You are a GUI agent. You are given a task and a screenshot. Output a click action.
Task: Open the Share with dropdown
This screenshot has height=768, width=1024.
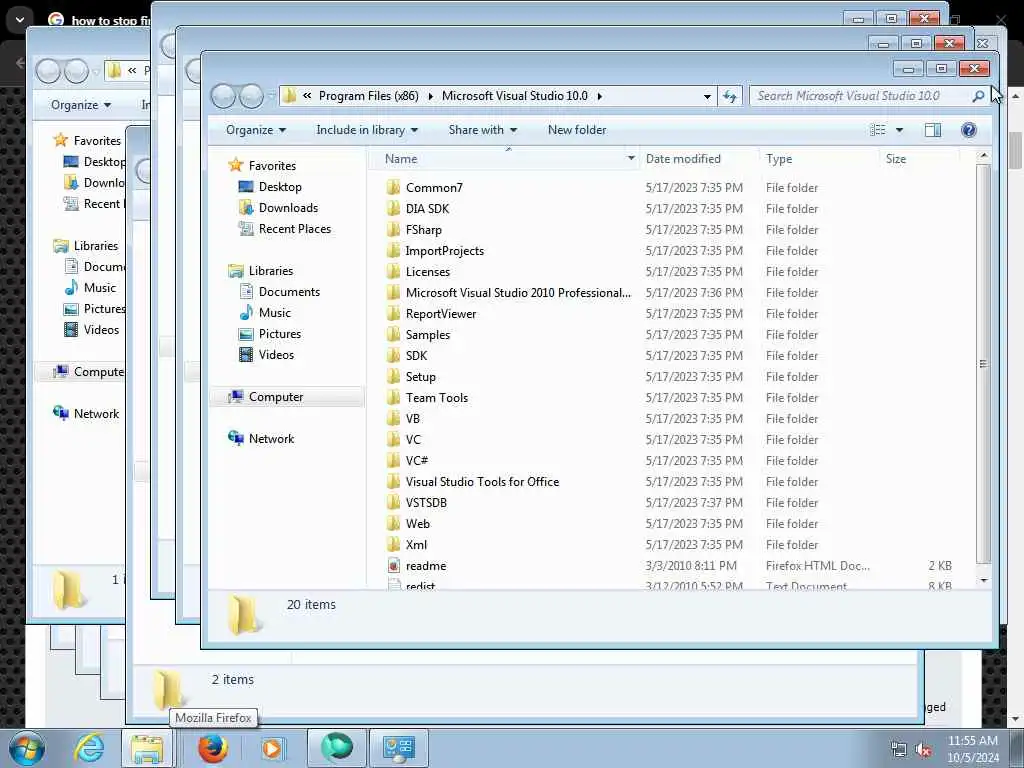[483, 130]
